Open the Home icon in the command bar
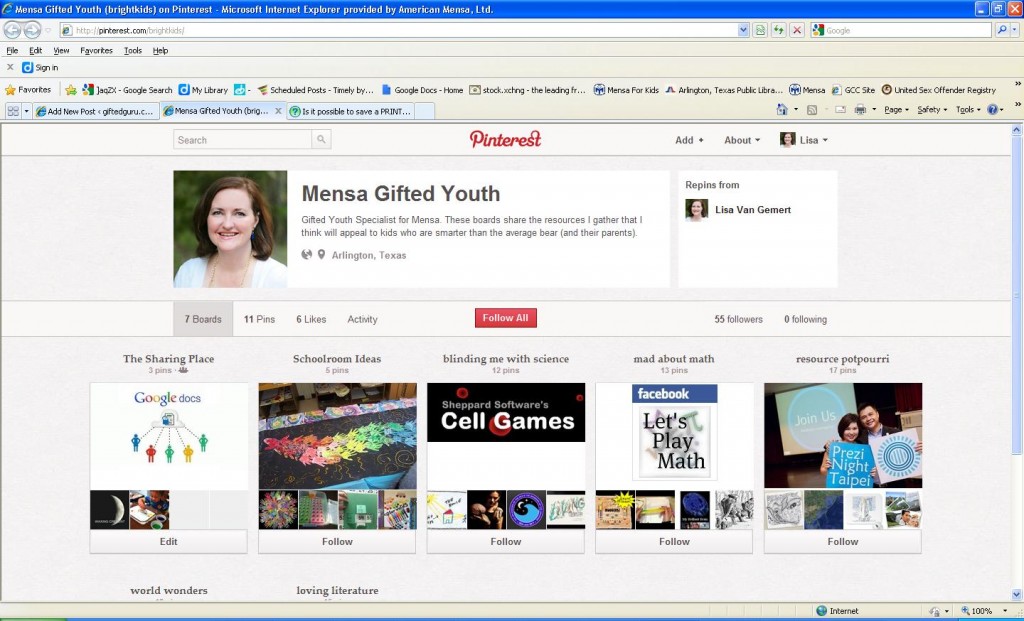 782,110
